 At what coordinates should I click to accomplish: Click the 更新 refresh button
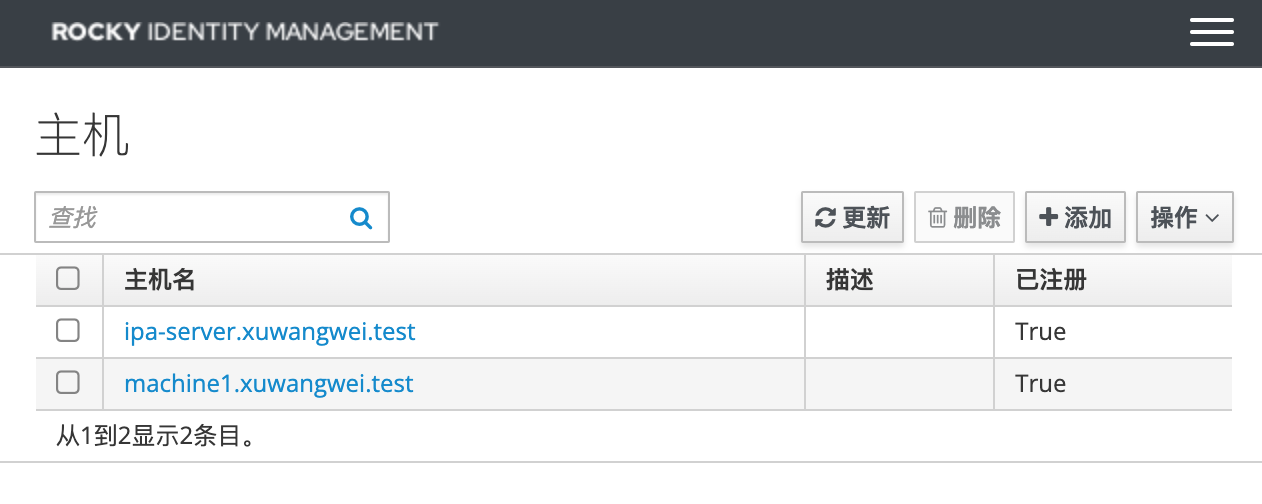tap(853, 217)
